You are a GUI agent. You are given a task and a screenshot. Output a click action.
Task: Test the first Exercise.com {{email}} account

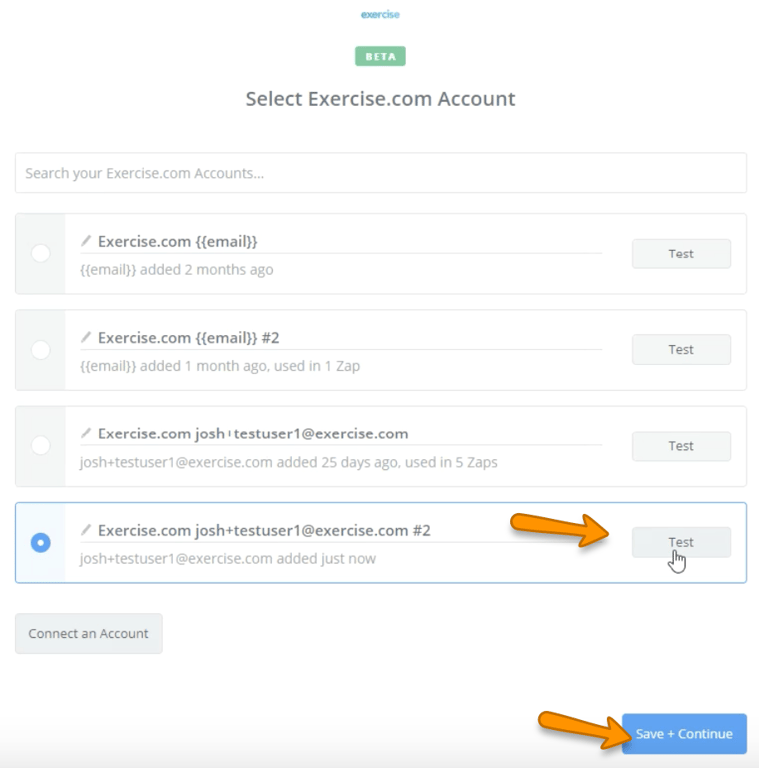681,254
